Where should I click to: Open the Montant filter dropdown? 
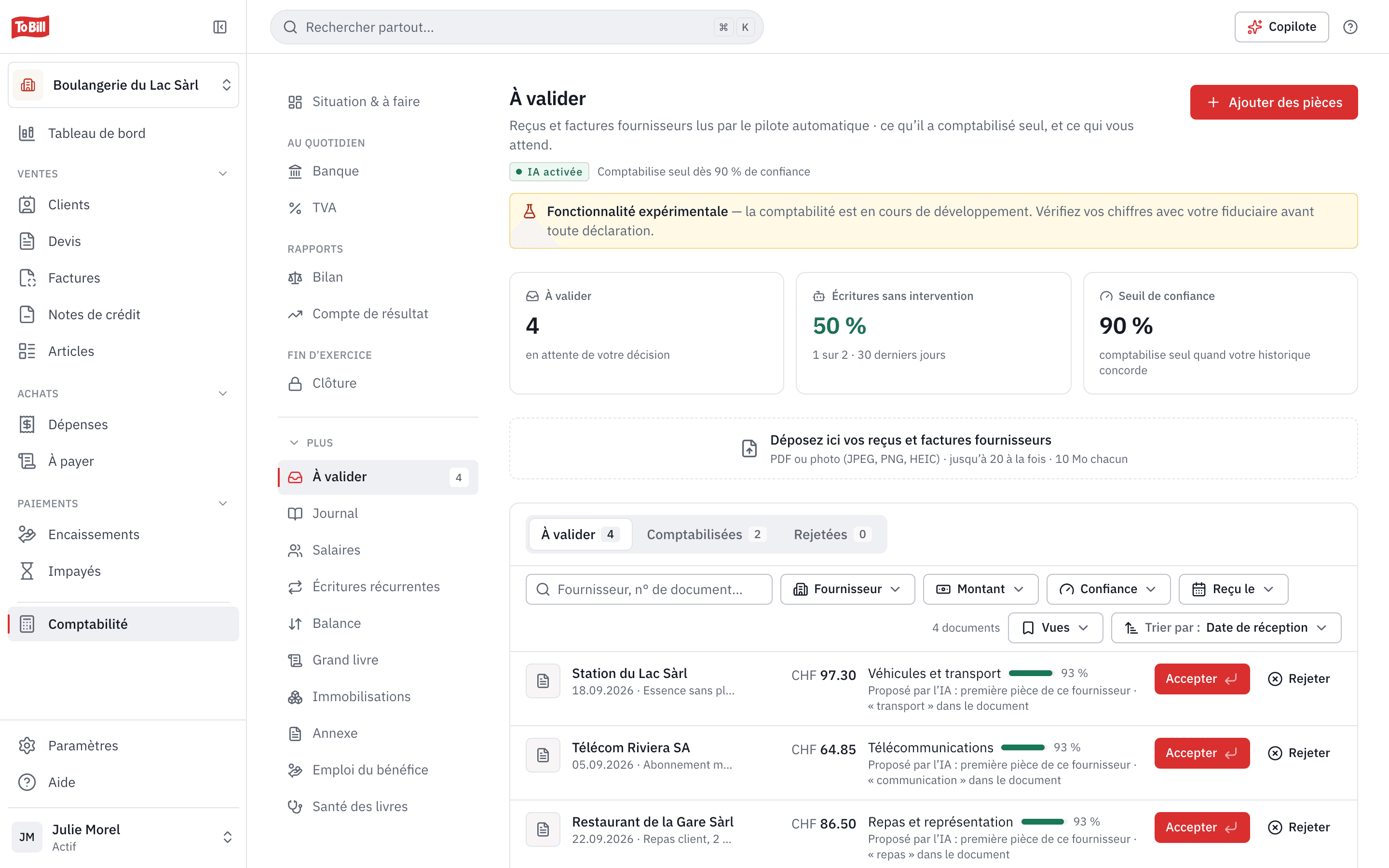click(x=980, y=589)
